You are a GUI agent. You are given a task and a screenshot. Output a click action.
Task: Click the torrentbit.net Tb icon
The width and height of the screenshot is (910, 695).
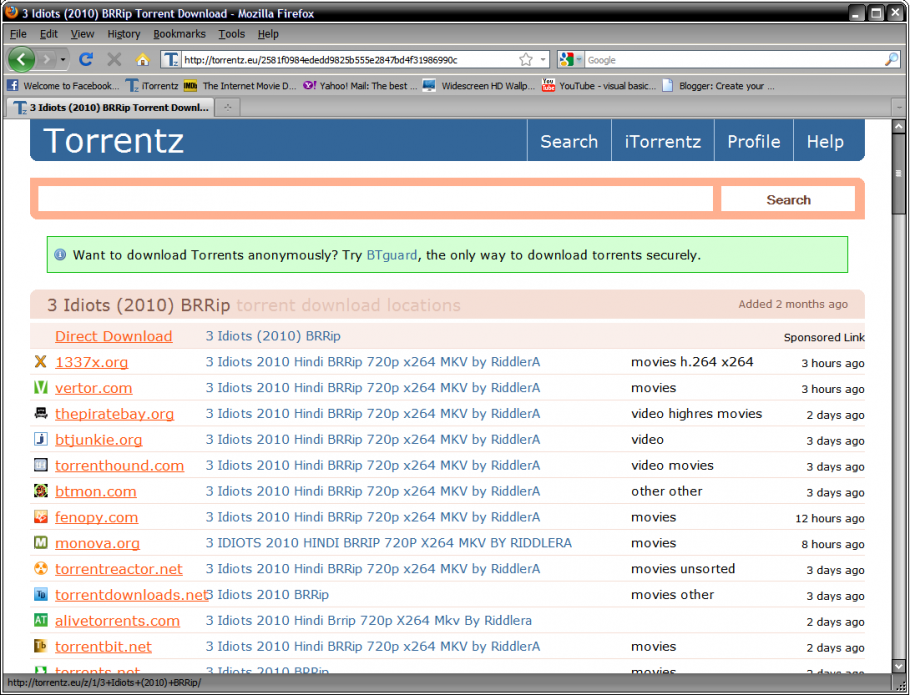[41, 646]
